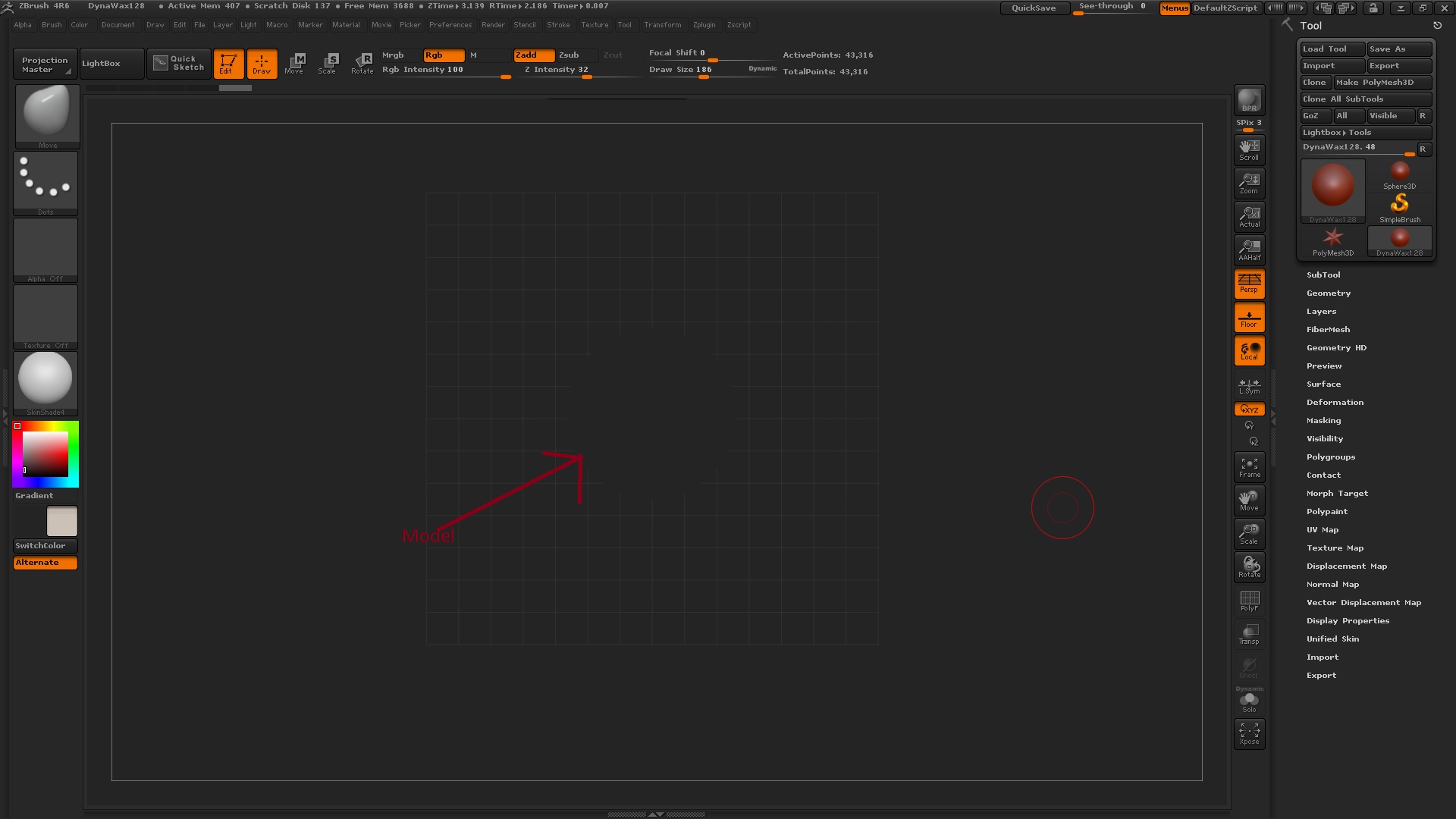Viewport: 1456px width, 819px height.
Task: Expand the SubTool subpalette
Action: click(1323, 275)
